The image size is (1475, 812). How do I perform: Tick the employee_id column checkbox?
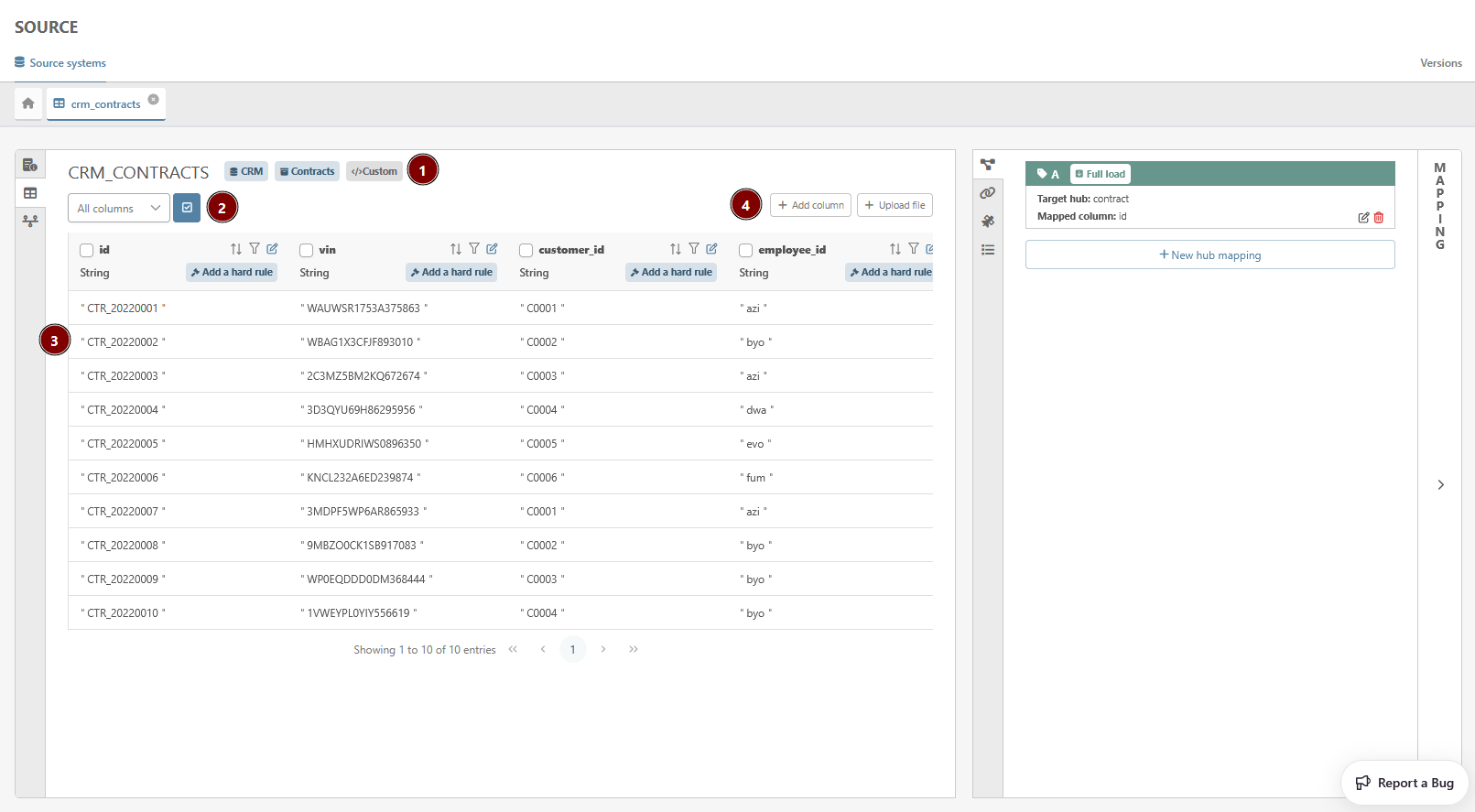coord(746,250)
